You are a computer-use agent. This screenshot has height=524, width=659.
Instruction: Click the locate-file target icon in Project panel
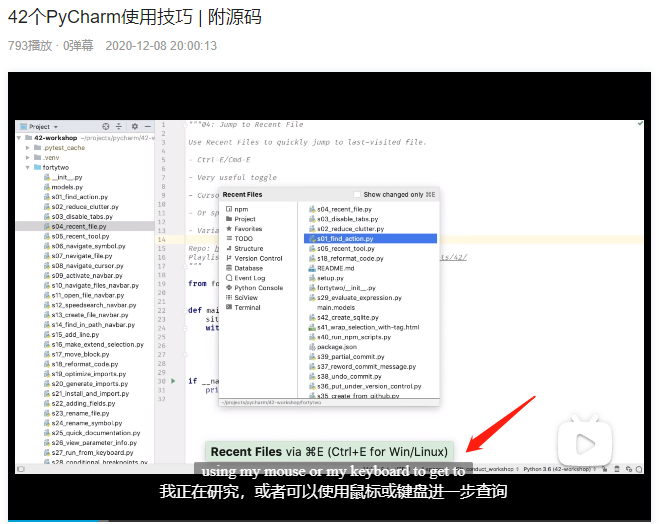(106, 126)
